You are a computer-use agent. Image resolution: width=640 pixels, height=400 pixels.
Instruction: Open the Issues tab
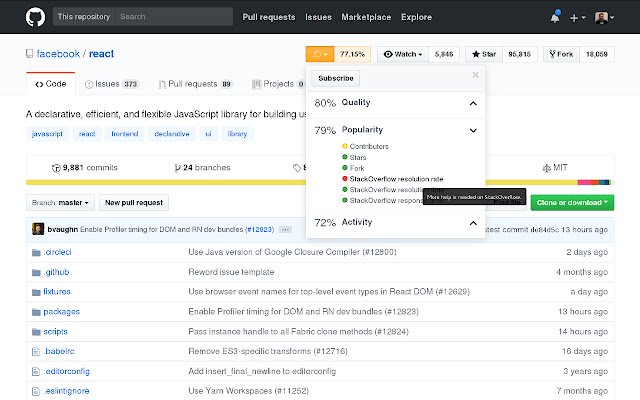pos(112,84)
